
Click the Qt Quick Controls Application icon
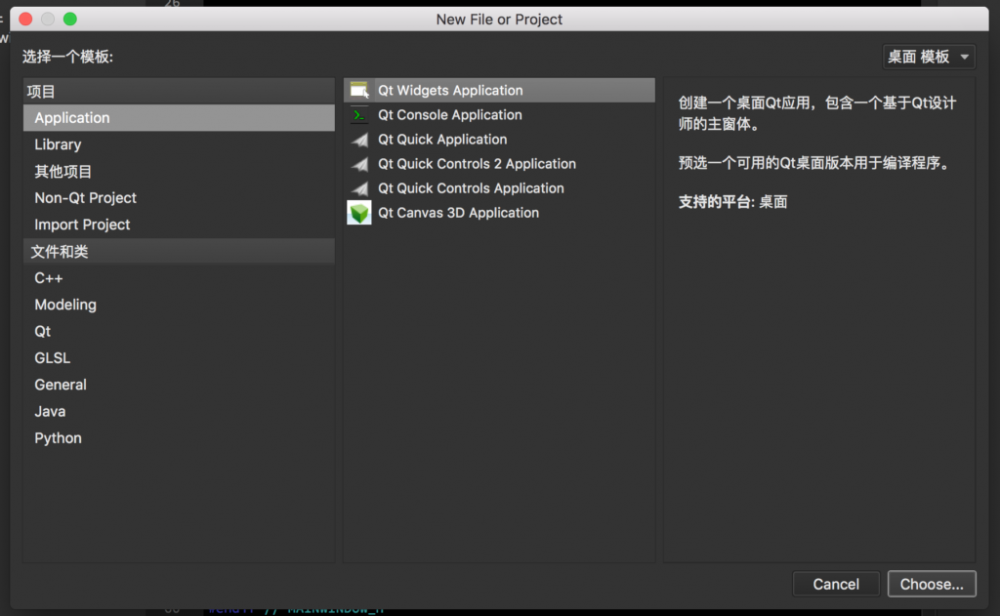coord(360,189)
